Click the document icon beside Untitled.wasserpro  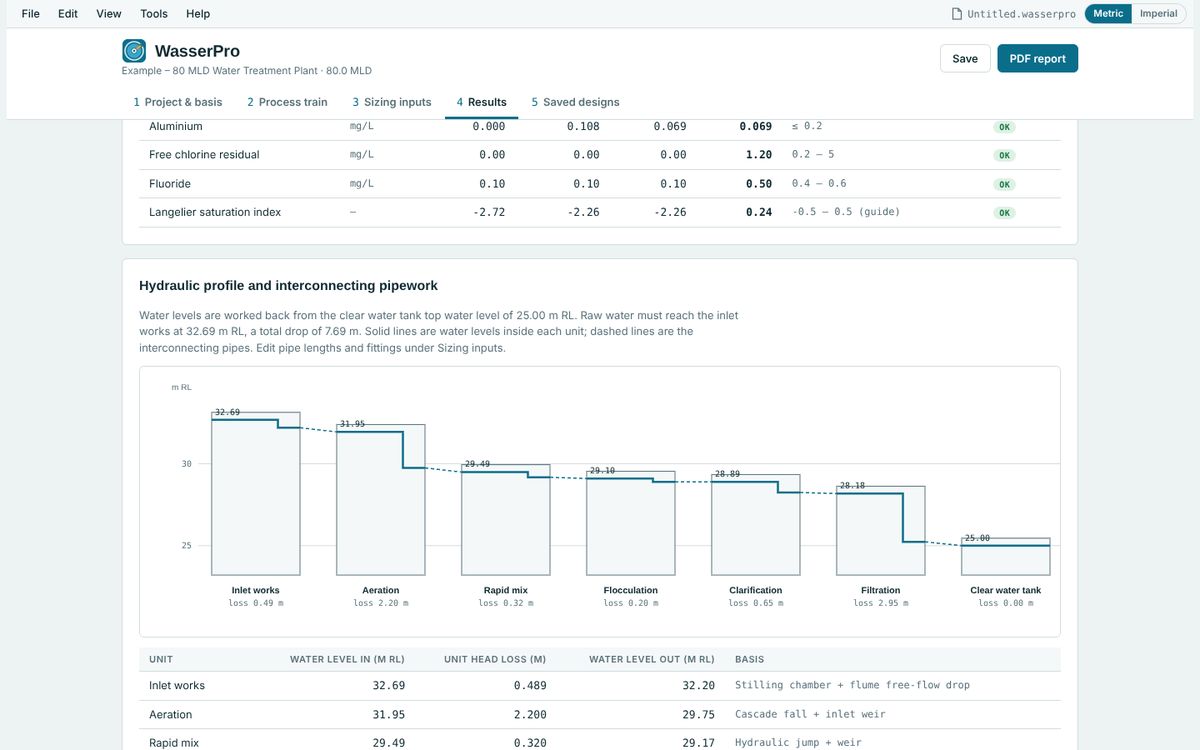pos(957,14)
